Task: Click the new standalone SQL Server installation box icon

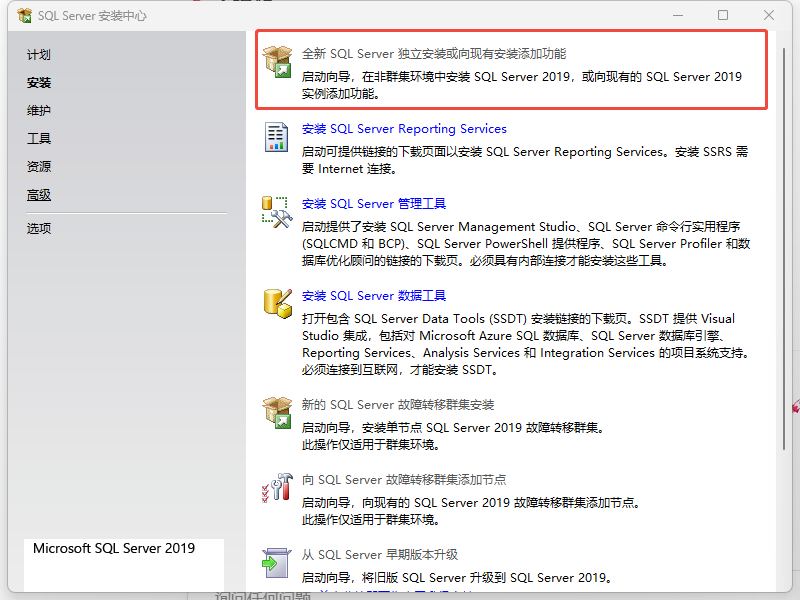Action: pos(278,61)
